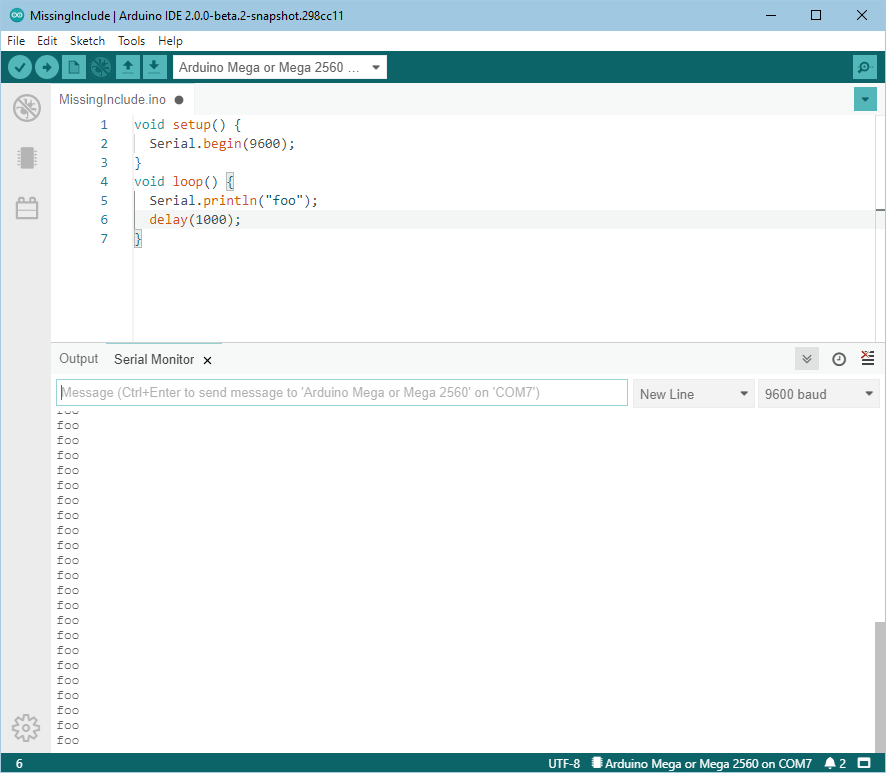Save the sketch with the down-arrow icon
Viewport: 886px width, 773px height.
click(154, 67)
